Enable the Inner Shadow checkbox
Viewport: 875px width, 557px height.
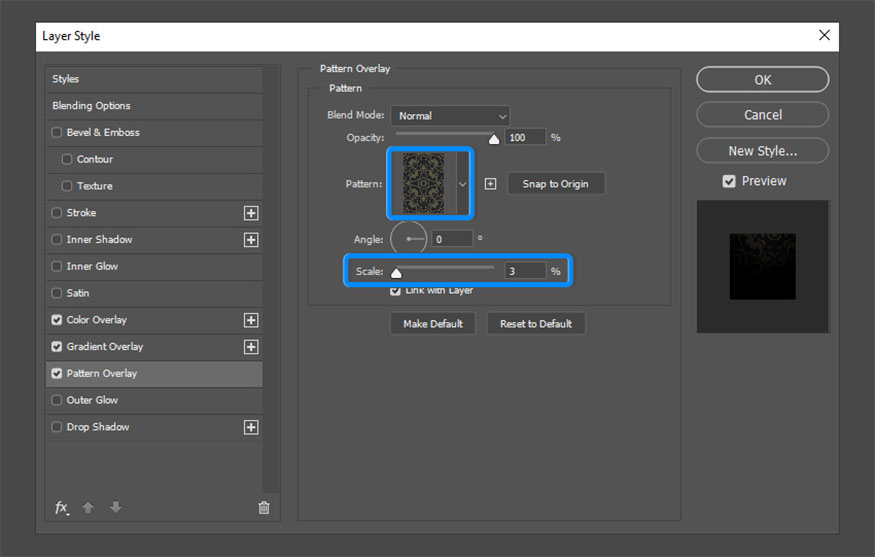[x=56, y=239]
